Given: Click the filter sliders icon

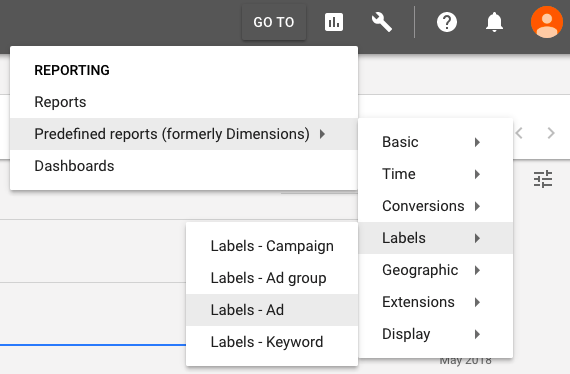Looking at the screenshot, I should click(x=543, y=179).
